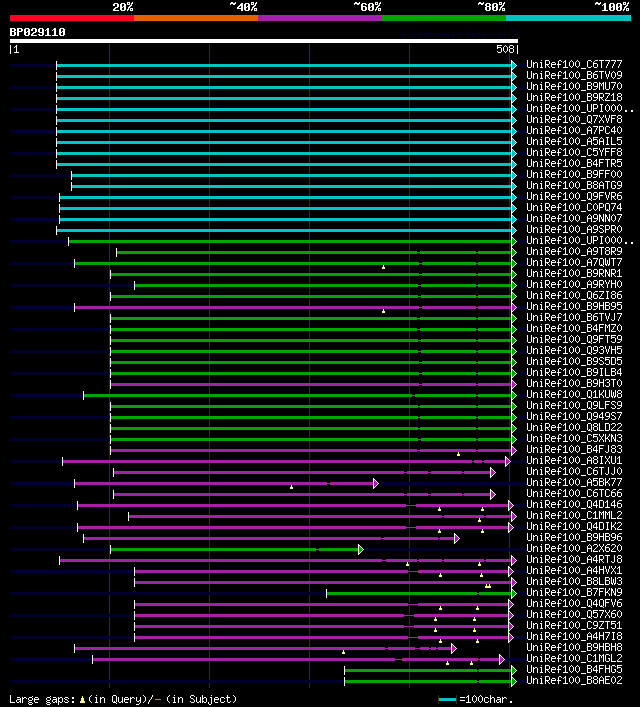Select the UniRef100_Q1KUW8 label
The width and height of the screenshot is (640, 707).
574,395
